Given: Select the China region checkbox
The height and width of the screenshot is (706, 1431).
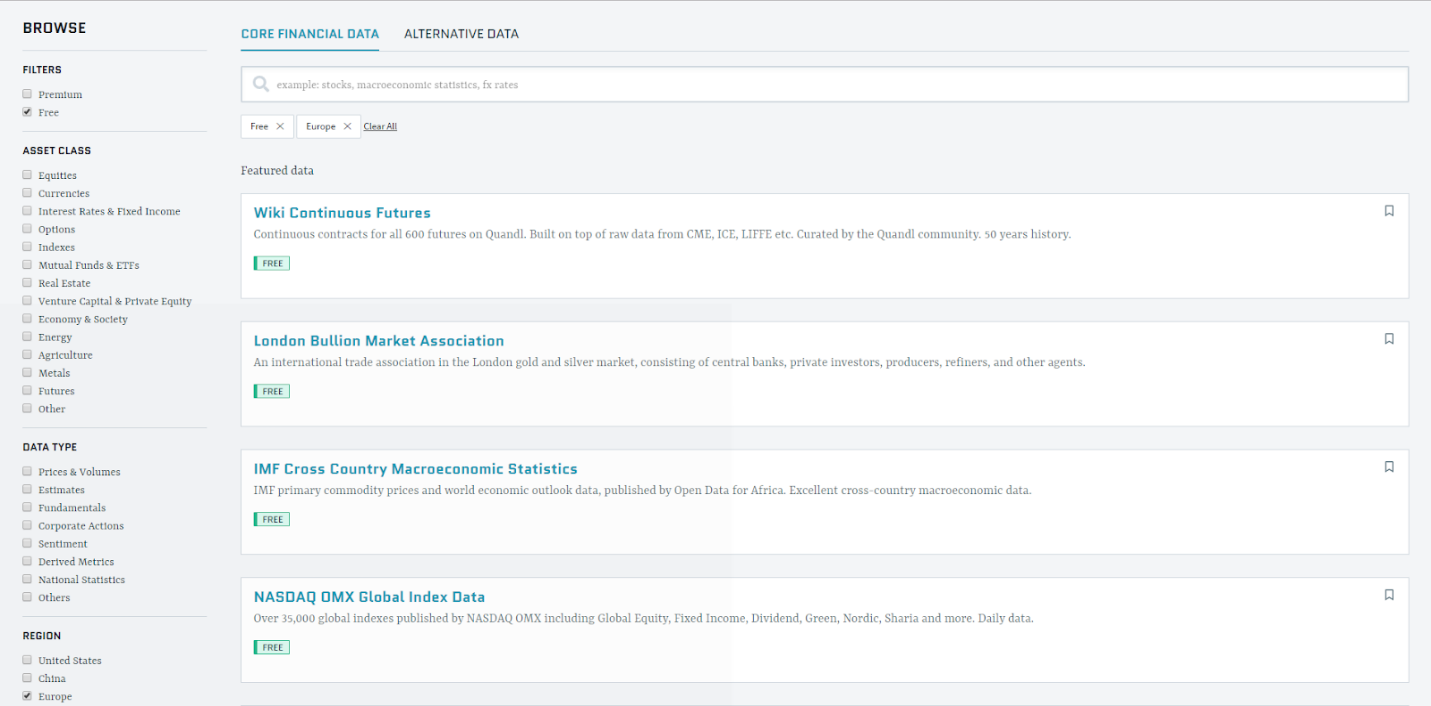Looking at the screenshot, I should [28, 678].
